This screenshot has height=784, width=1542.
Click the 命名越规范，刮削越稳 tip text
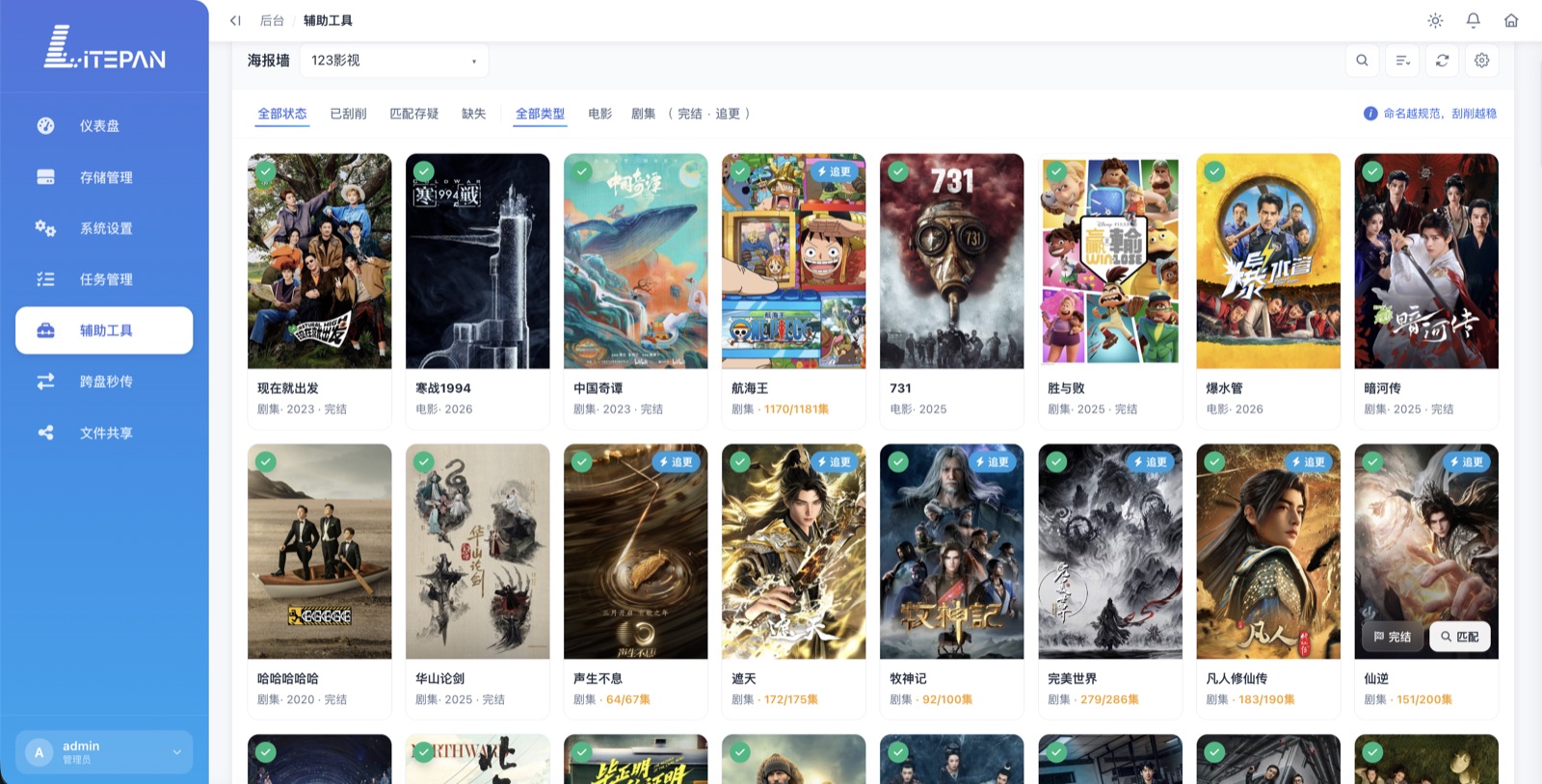[1440, 114]
